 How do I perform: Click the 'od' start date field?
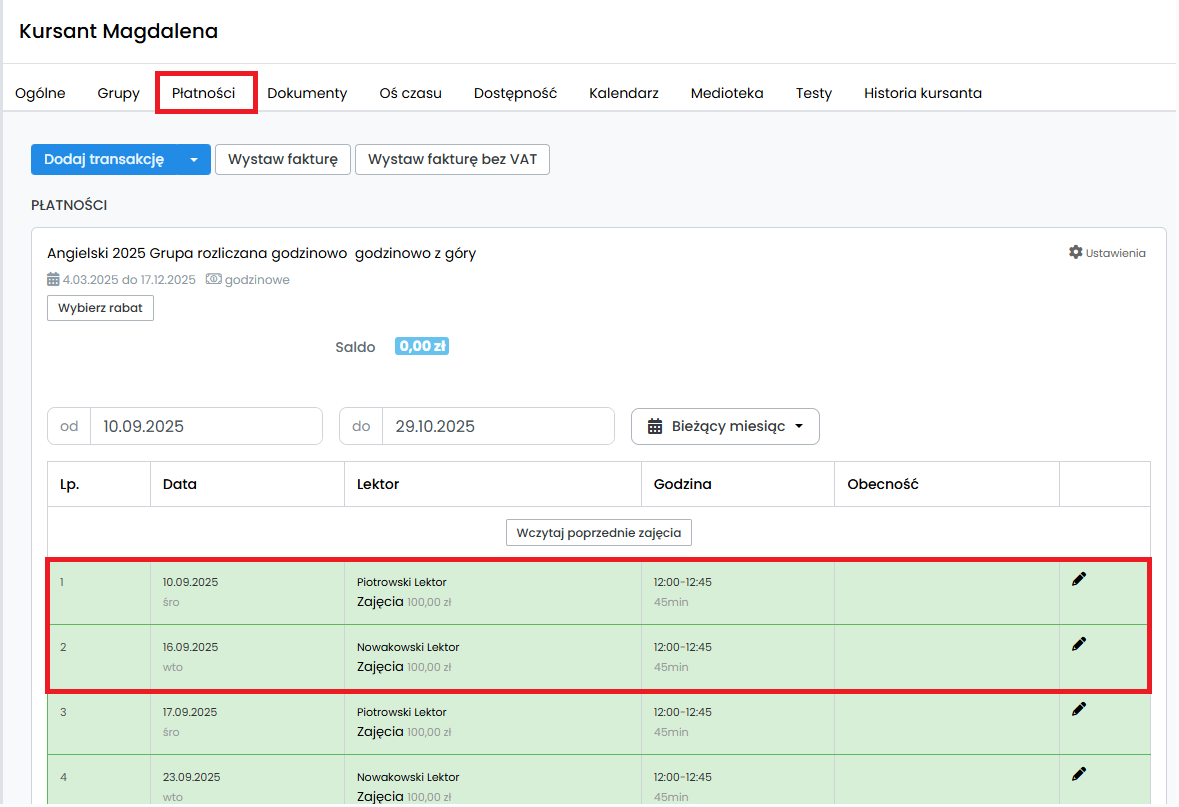206,426
